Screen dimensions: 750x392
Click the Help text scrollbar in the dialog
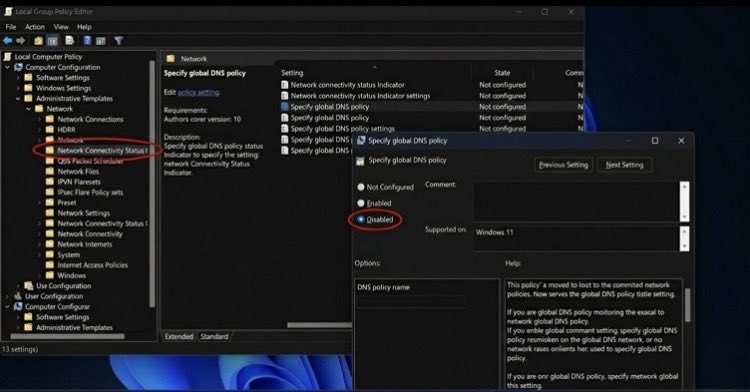click(687, 306)
